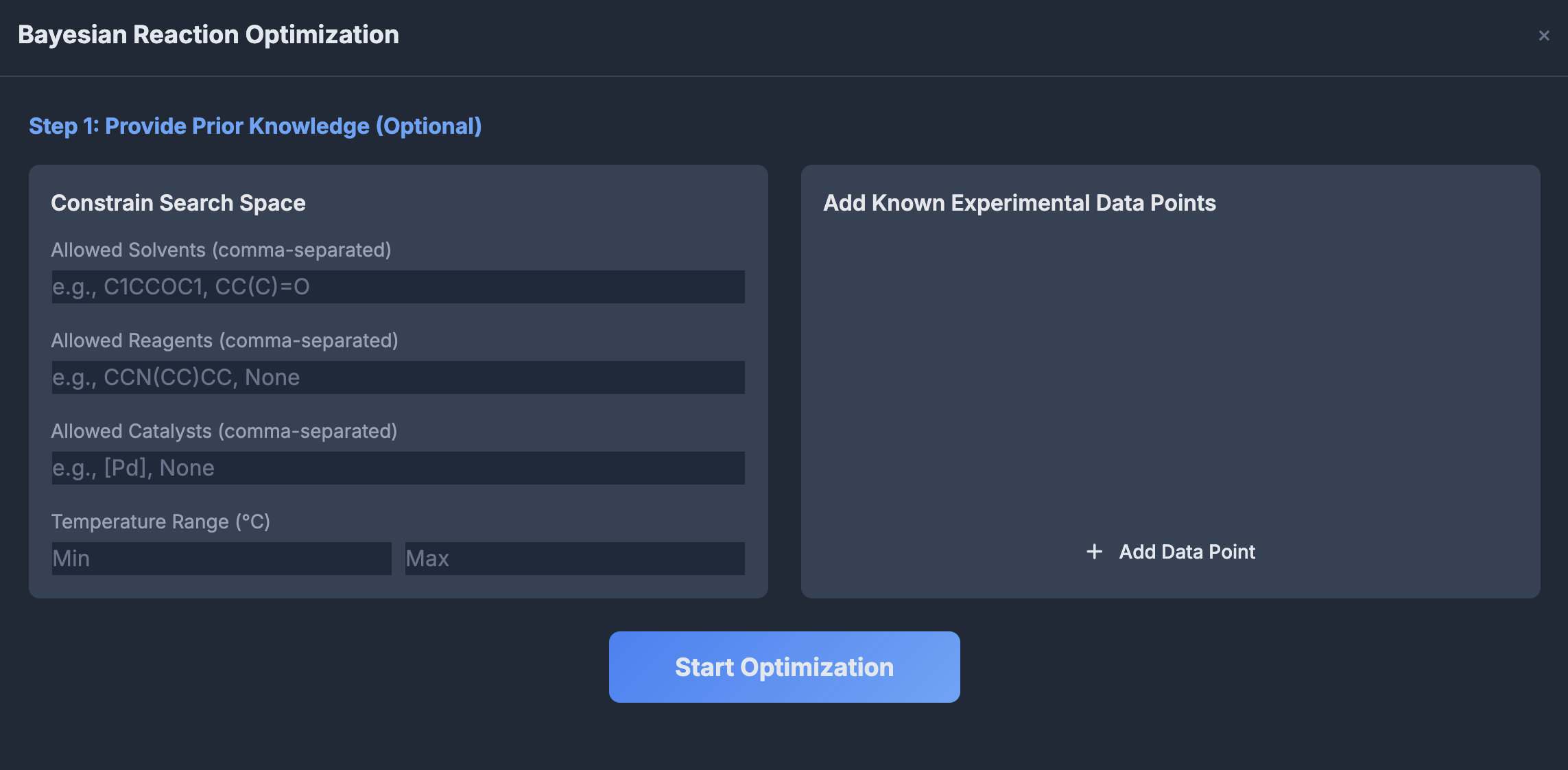The image size is (1568, 770).
Task: Click the Allowed Catalysts (comma-separated) label
Action: tap(224, 431)
